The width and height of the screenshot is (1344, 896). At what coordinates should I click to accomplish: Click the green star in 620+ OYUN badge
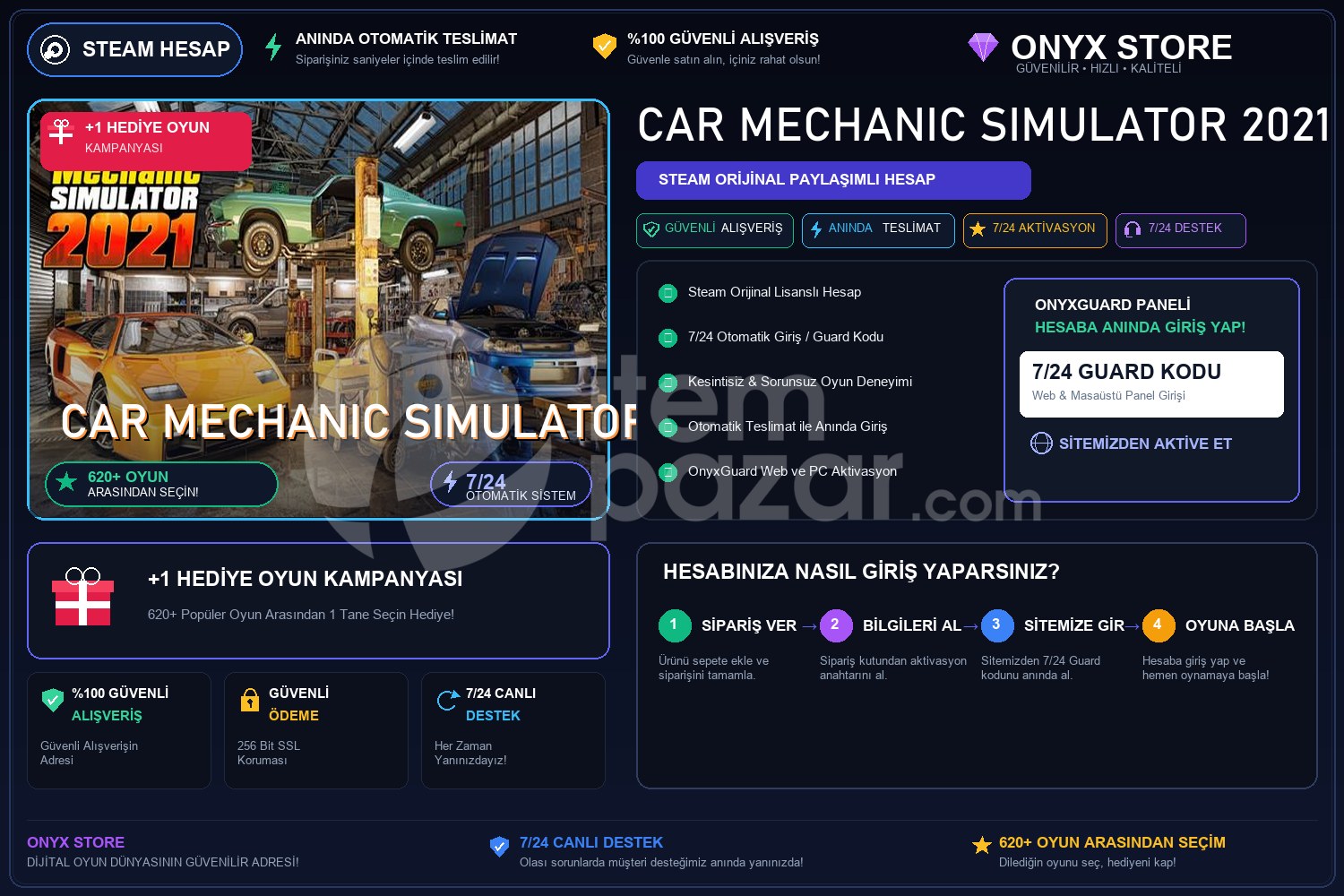pyautogui.click(x=66, y=482)
